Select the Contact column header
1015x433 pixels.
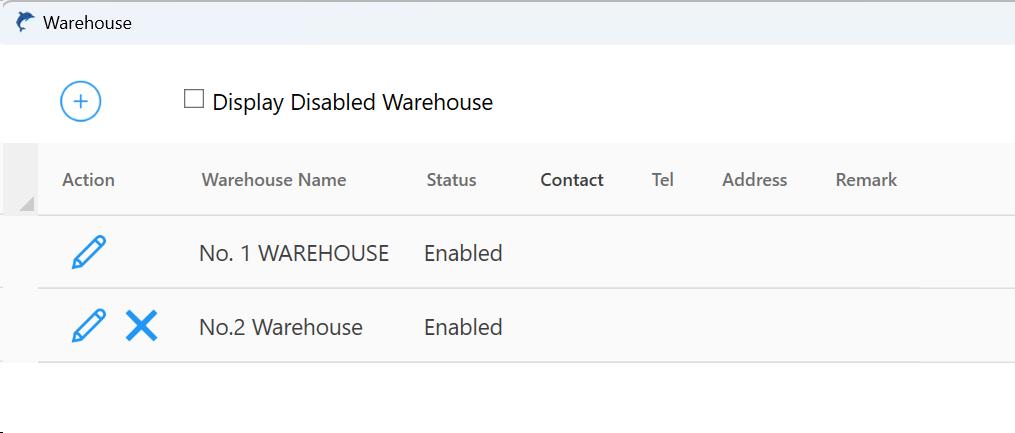pyautogui.click(x=572, y=180)
